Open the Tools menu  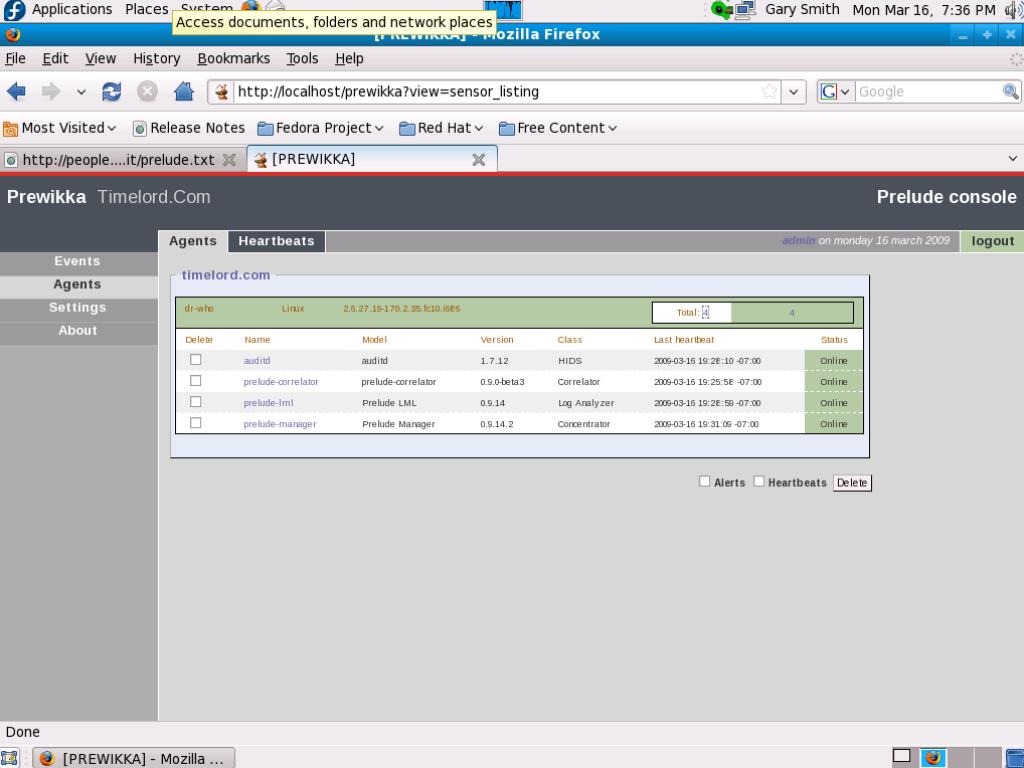pos(302,59)
